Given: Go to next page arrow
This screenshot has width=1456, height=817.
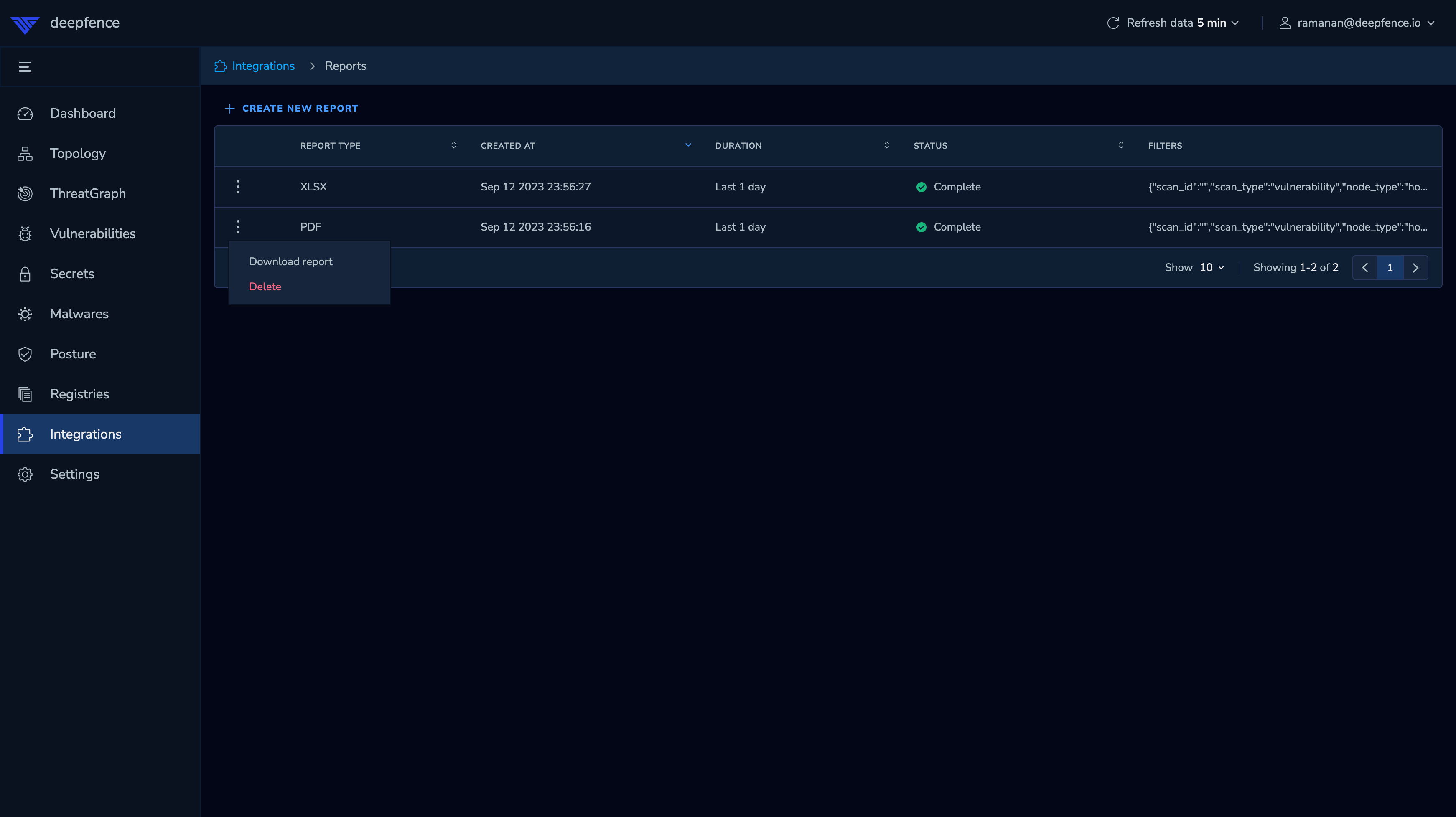Looking at the screenshot, I should 1415,268.
